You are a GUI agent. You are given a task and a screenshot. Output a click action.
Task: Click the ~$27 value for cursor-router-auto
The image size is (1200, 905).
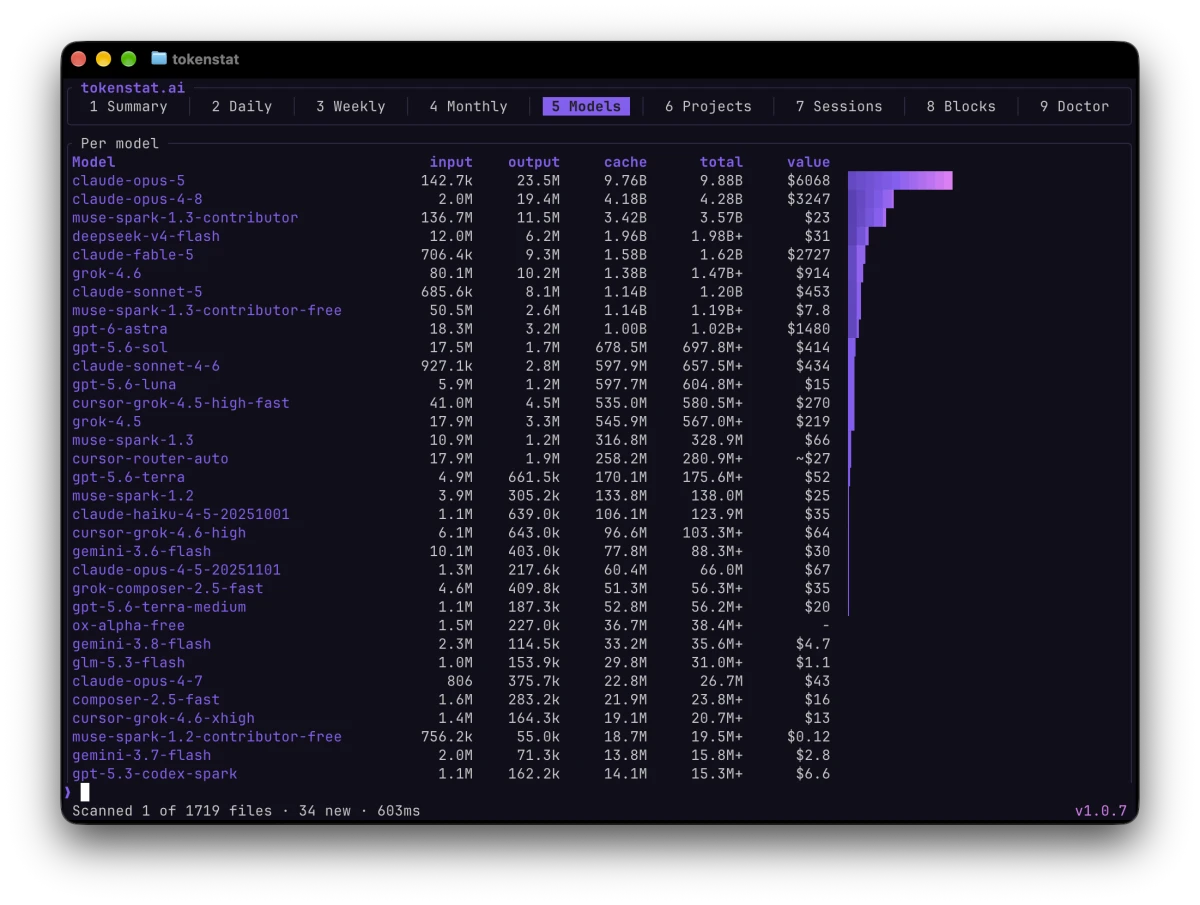pyautogui.click(x=813, y=458)
